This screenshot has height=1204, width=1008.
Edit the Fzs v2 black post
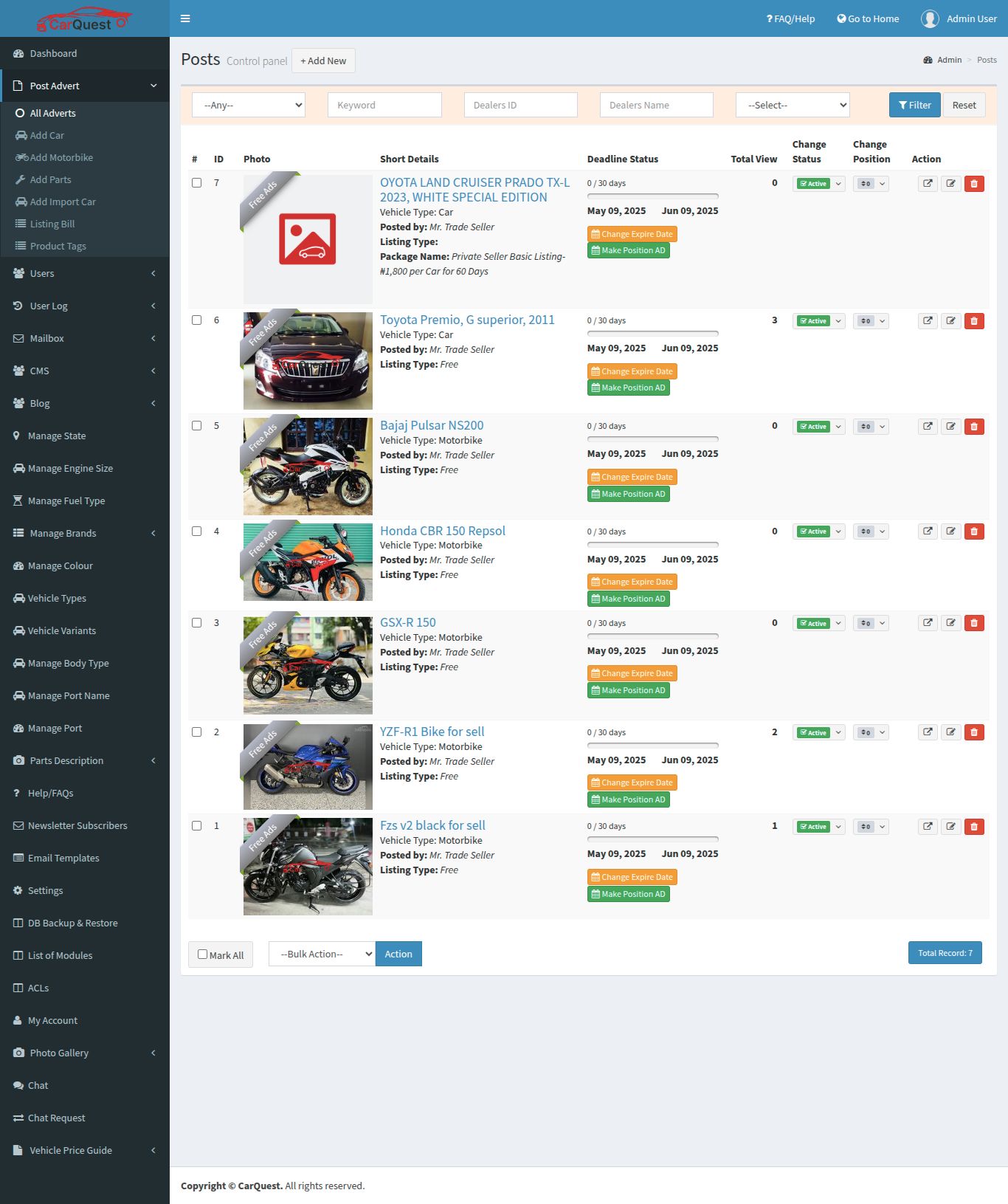951,827
